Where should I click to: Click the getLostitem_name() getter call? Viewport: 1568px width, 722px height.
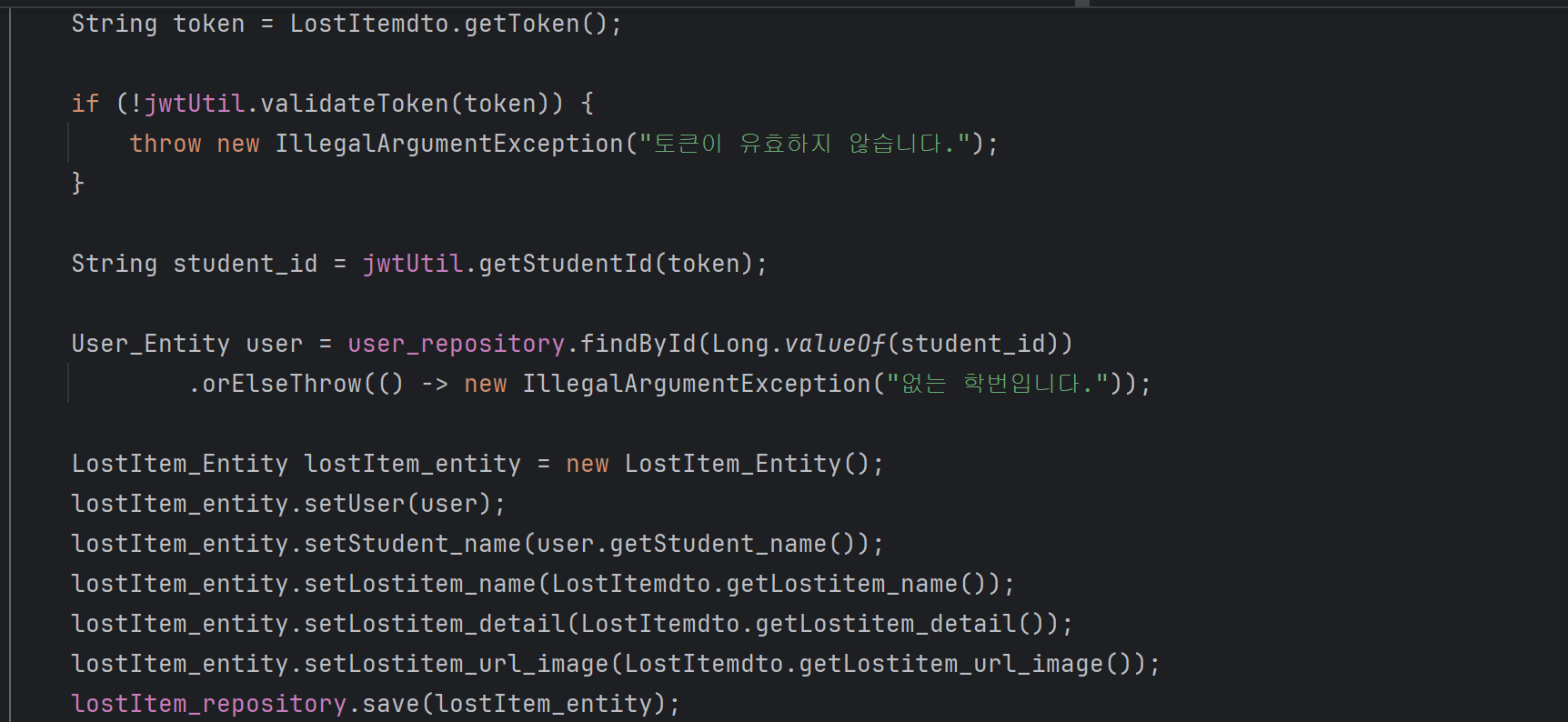[x=857, y=584]
